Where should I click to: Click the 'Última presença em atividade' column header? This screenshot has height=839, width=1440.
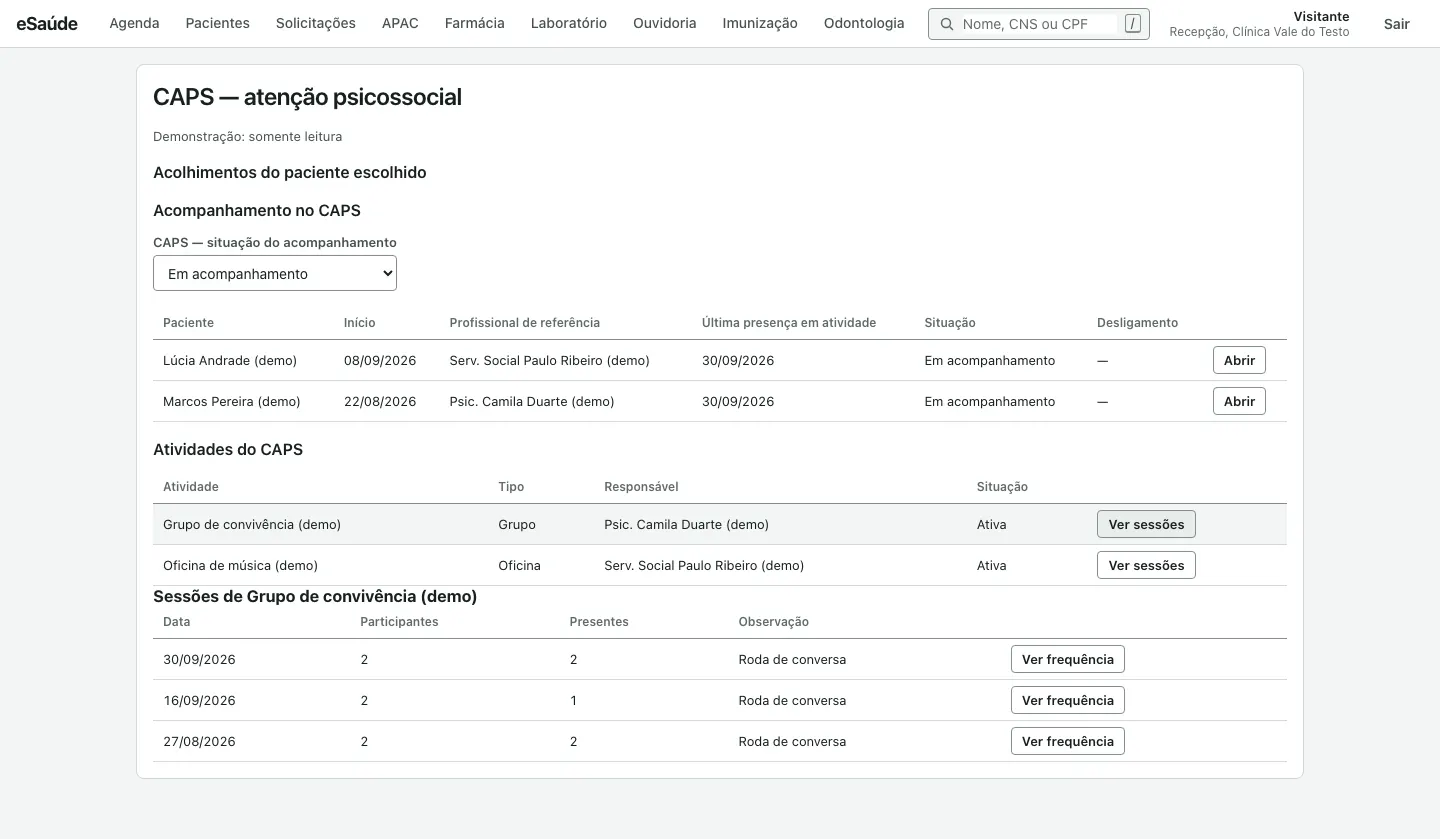789,322
